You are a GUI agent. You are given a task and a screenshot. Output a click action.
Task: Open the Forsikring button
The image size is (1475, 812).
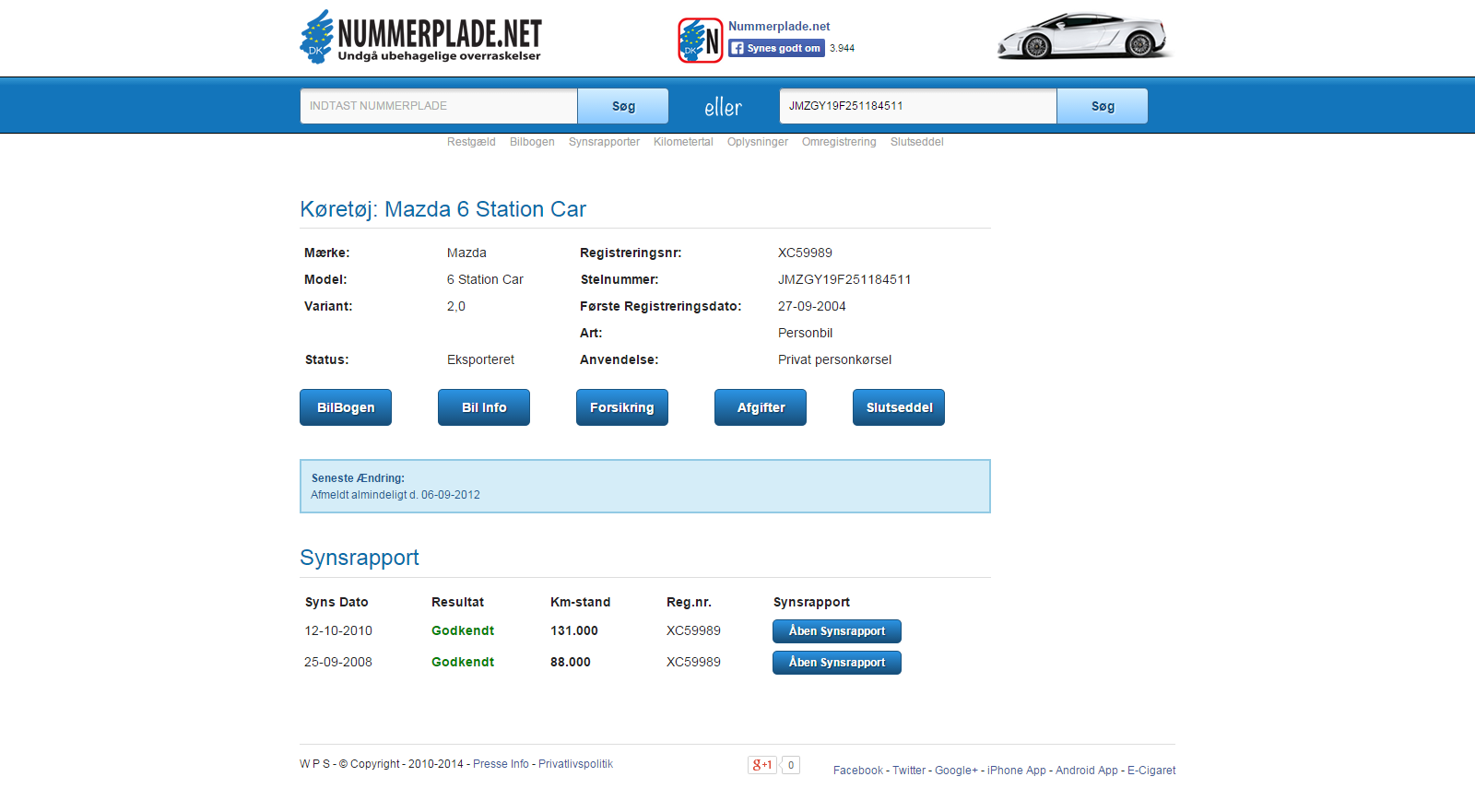[x=622, y=407]
